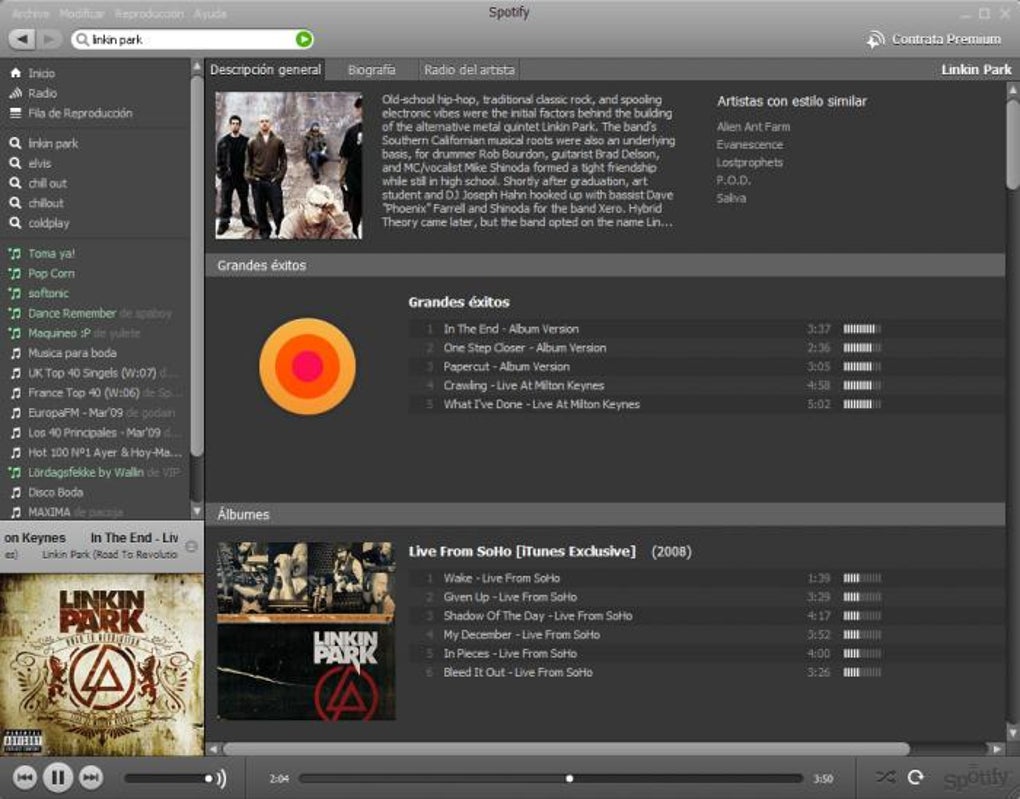Go to the previous track

pyautogui.click(x=24, y=777)
